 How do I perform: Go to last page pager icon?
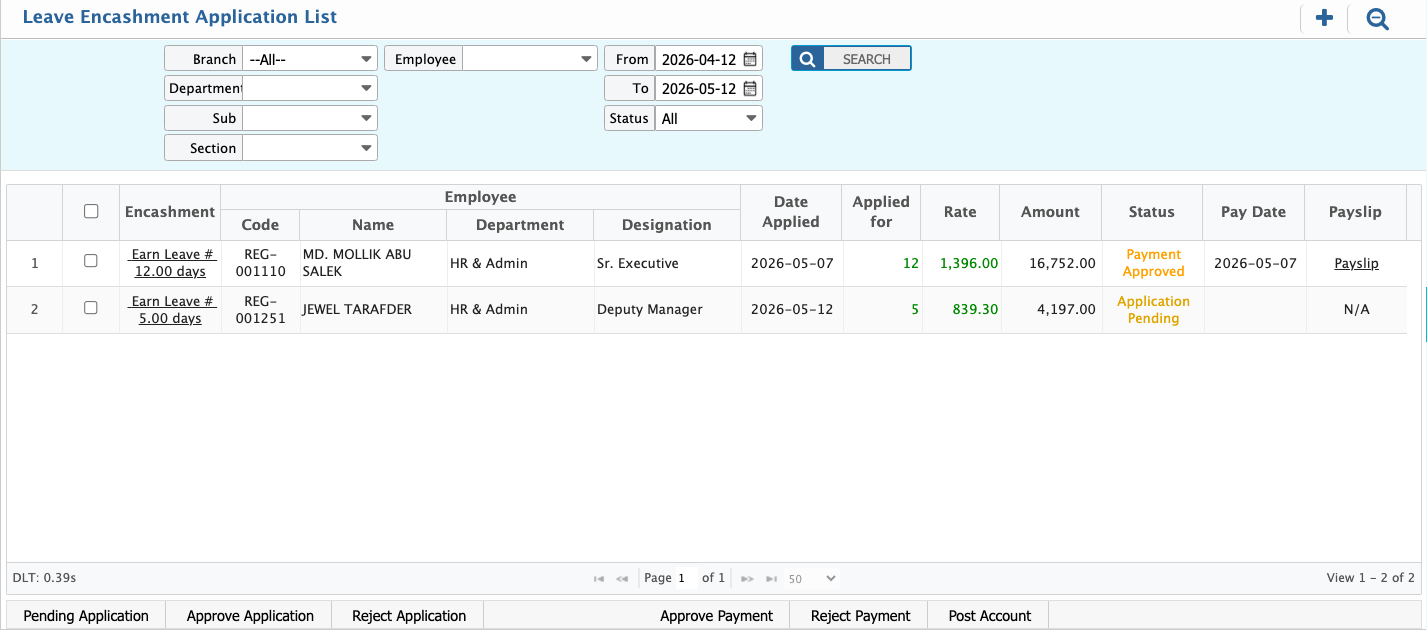pos(771,578)
